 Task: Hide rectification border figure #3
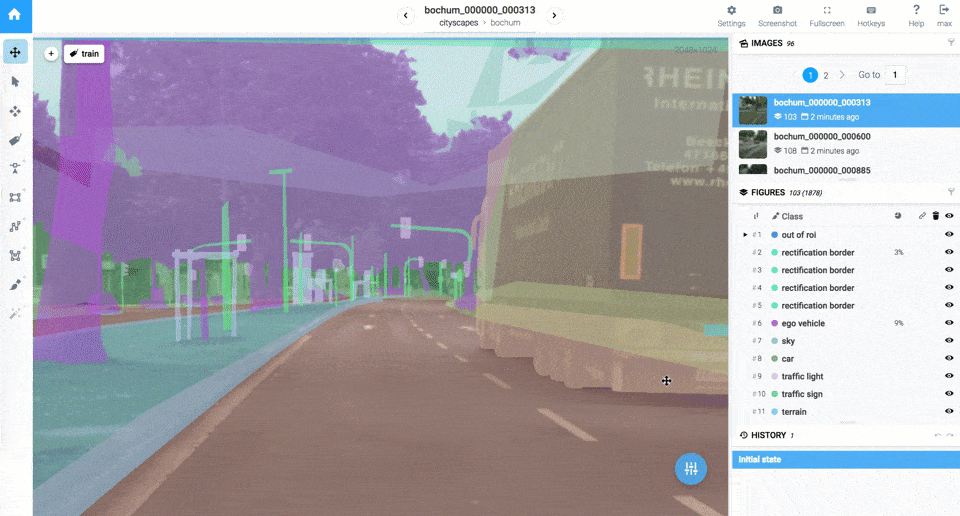[949, 270]
